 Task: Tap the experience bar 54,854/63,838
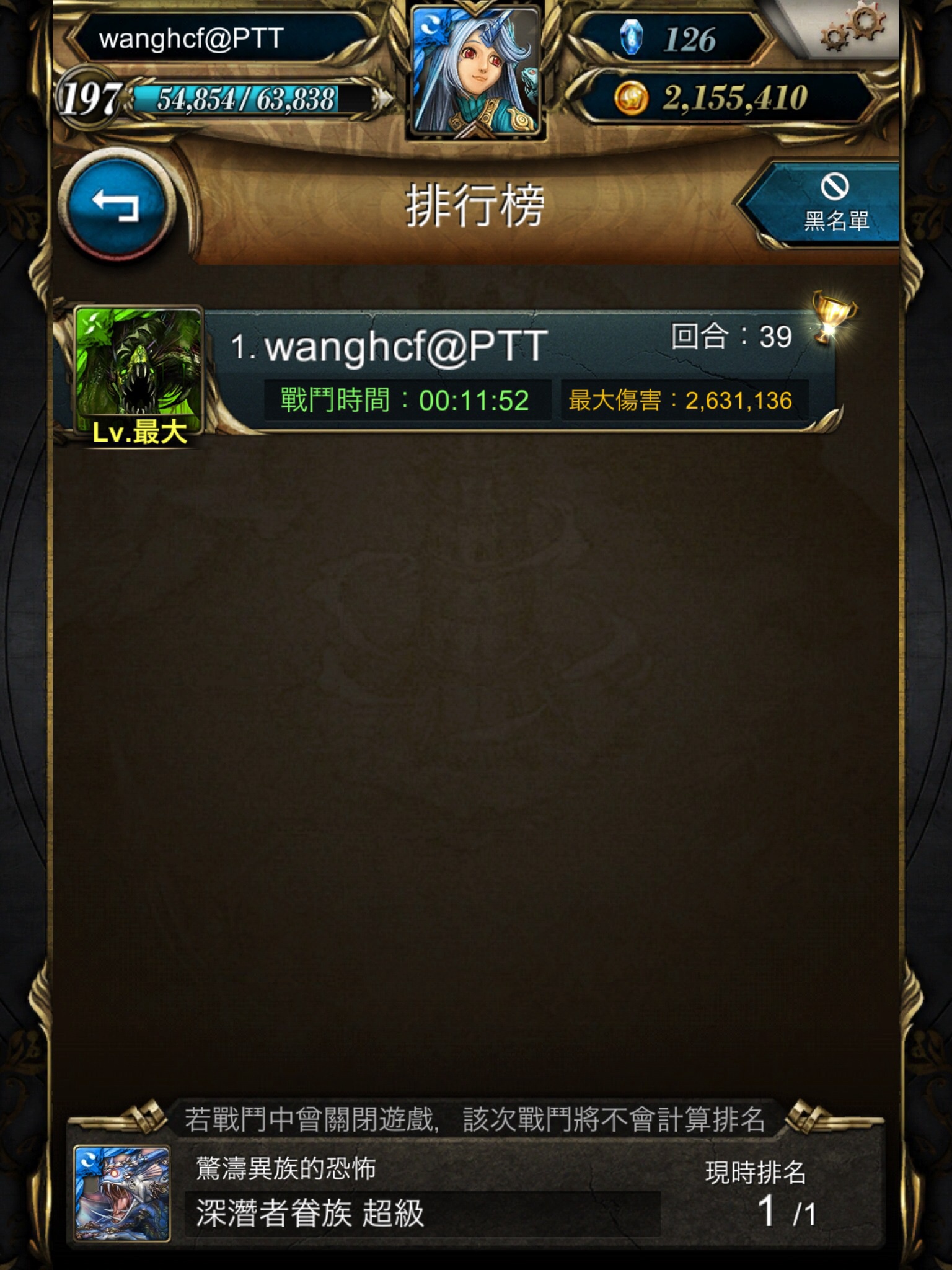[246, 99]
